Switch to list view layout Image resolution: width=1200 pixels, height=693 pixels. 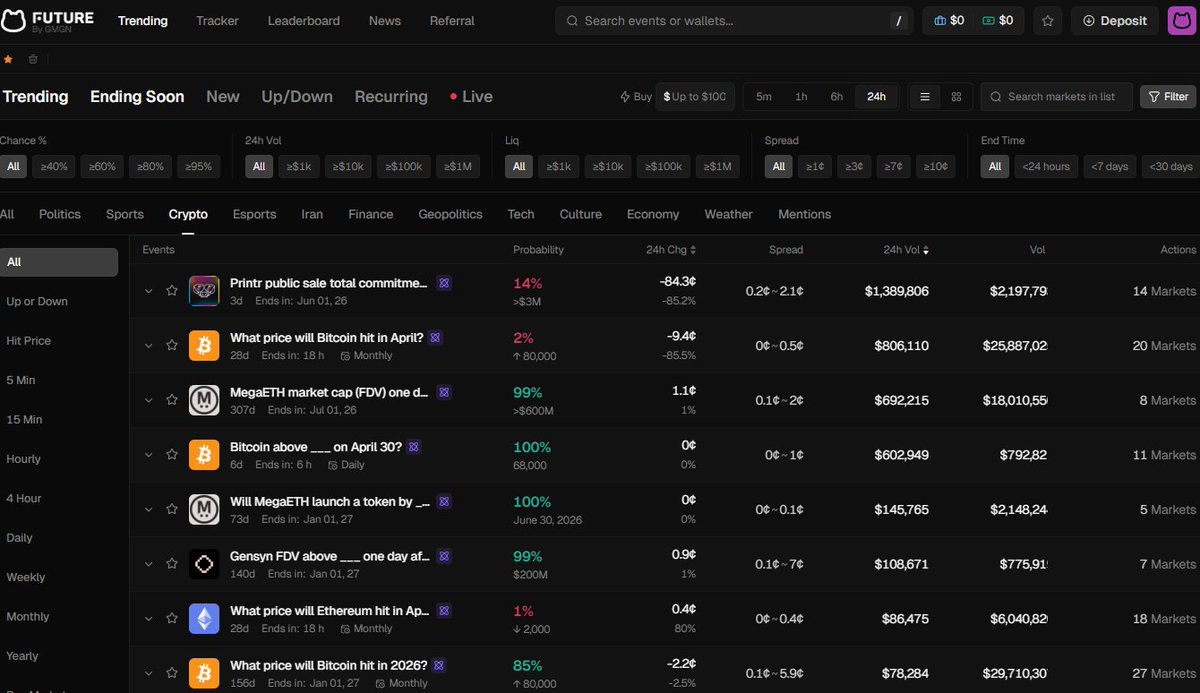[925, 97]
